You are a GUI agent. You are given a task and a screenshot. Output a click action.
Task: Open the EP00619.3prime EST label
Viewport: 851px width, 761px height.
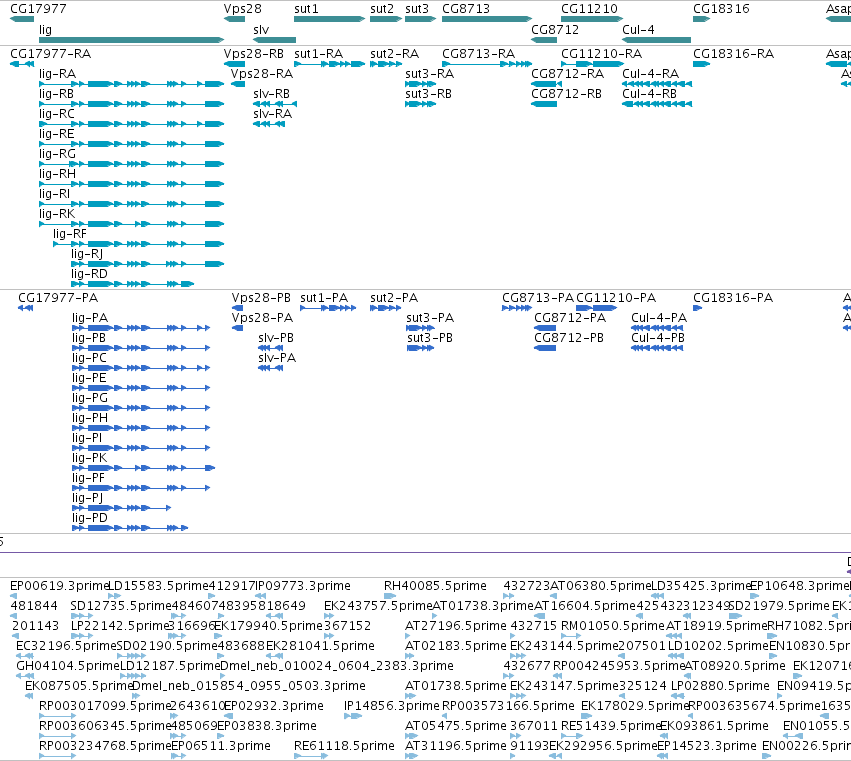coord(60,586)
